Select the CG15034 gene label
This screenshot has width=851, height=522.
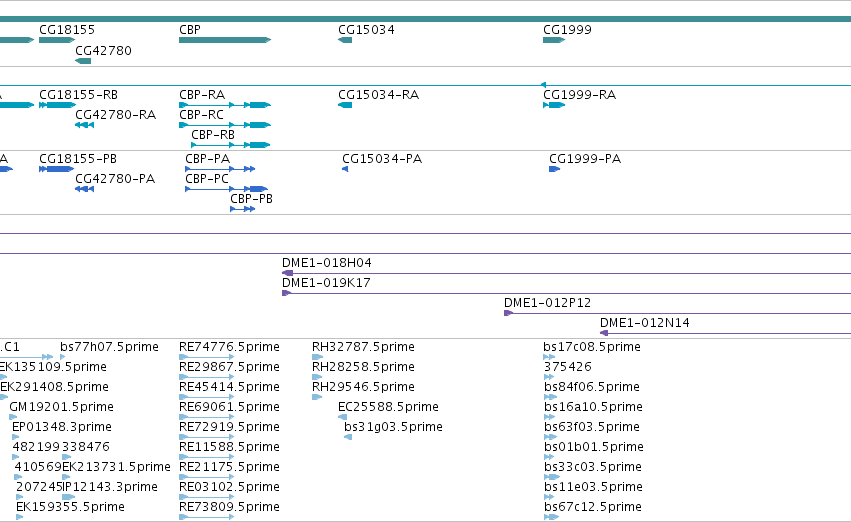[x=366, y=30]
